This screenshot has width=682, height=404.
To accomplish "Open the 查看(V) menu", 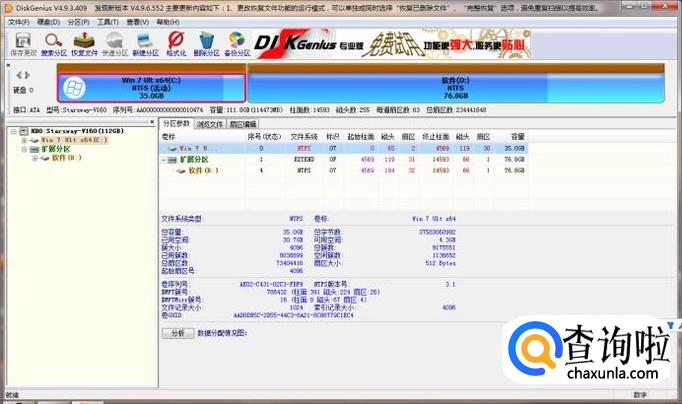I will [x=137, y=22].
